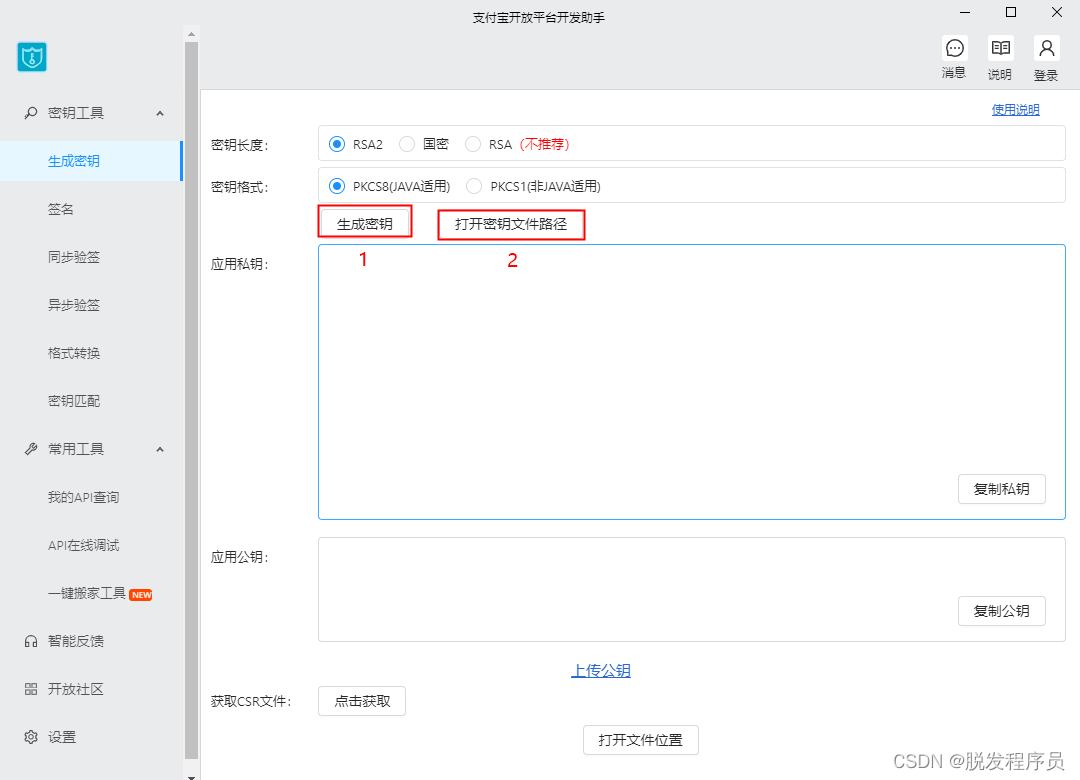Open 设置 gear icon
The width and height of the screenshot is (1080, 780).
(31, 737)
